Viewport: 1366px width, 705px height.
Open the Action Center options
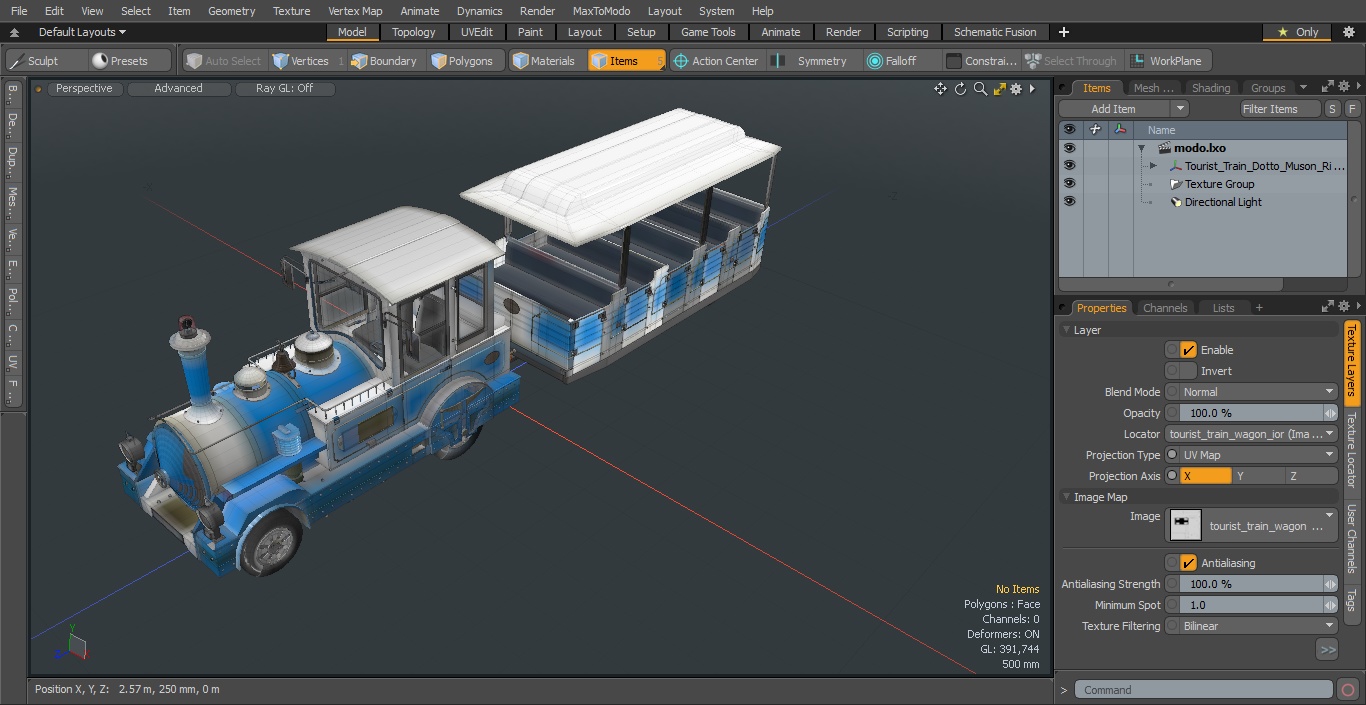tap(715, 61)
